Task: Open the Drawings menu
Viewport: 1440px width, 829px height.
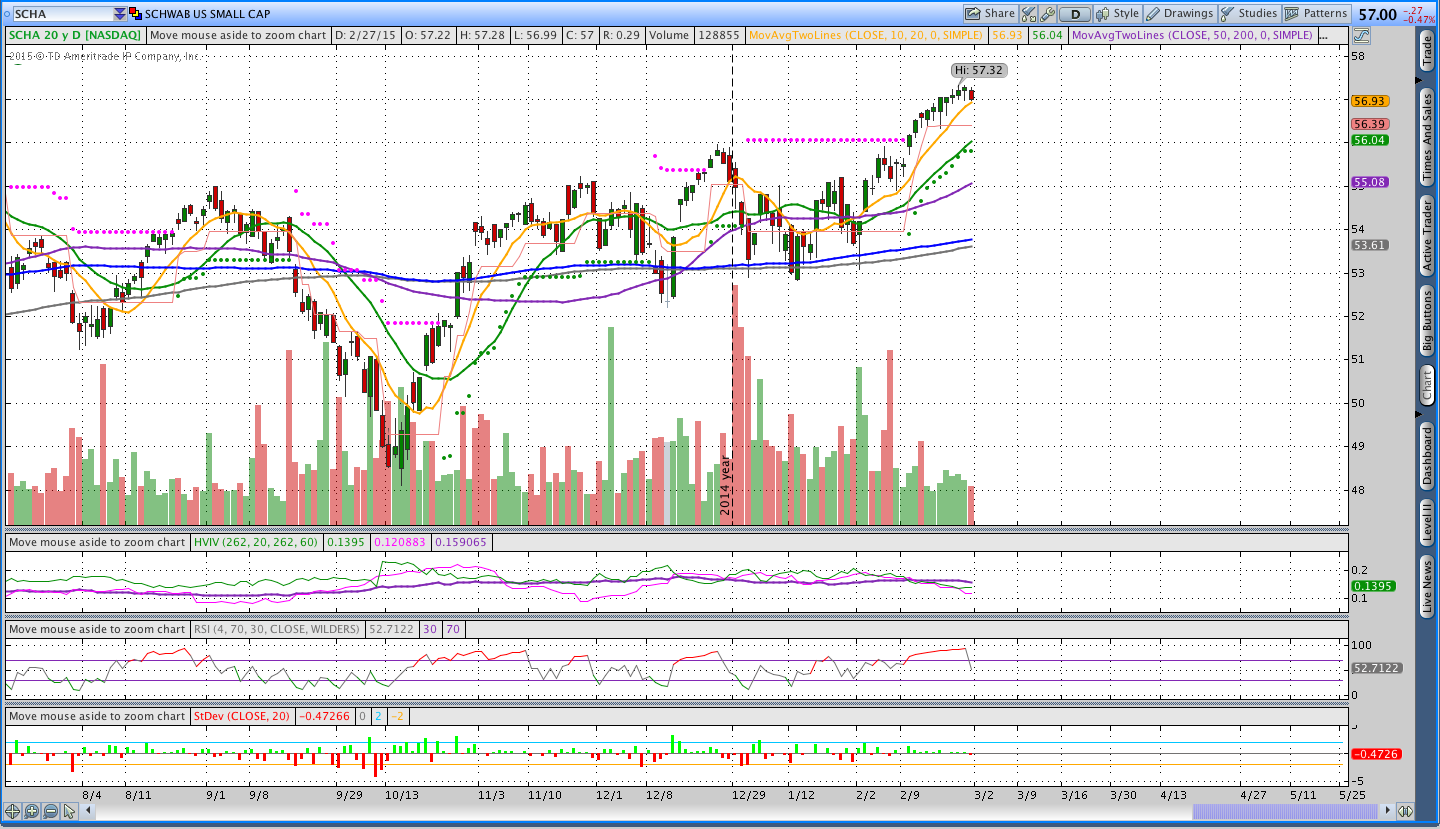Action: click(1180, 14)
